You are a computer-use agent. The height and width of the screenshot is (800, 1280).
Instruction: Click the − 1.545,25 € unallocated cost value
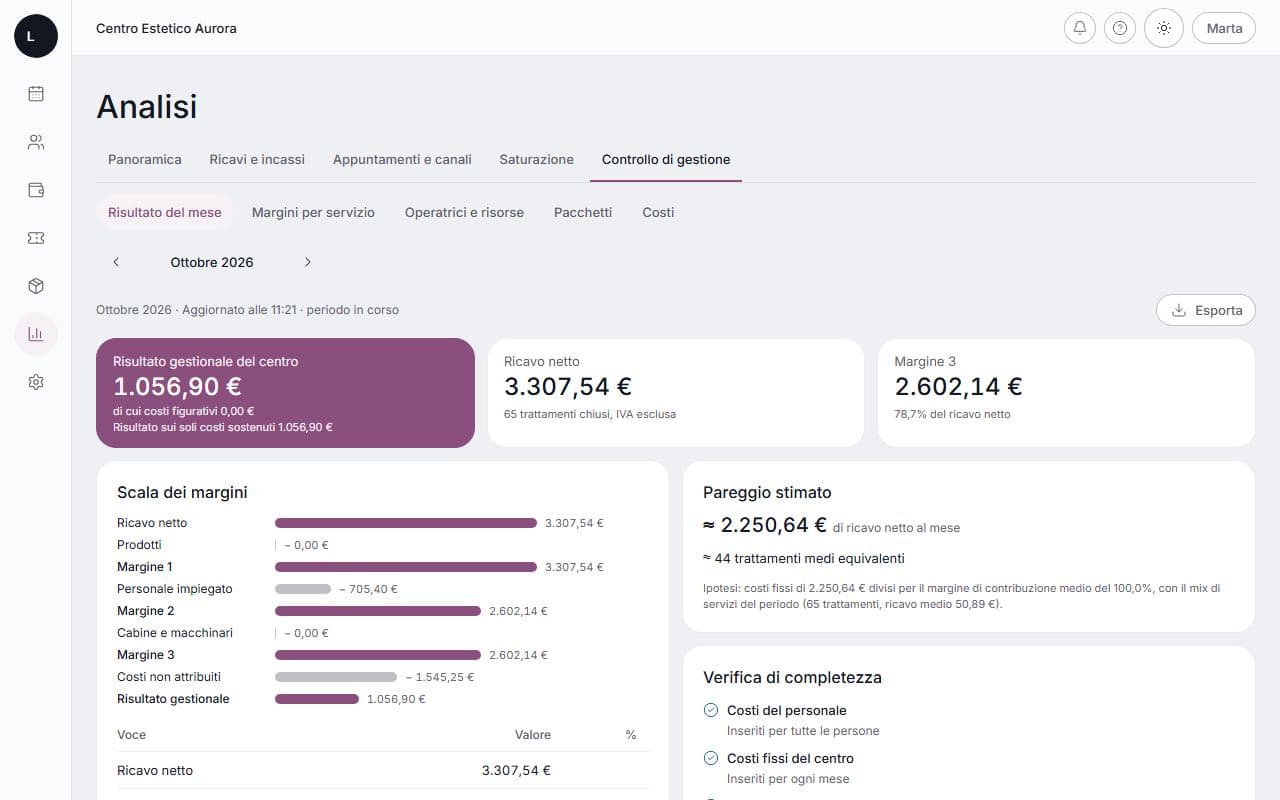(x=439, y=677)
